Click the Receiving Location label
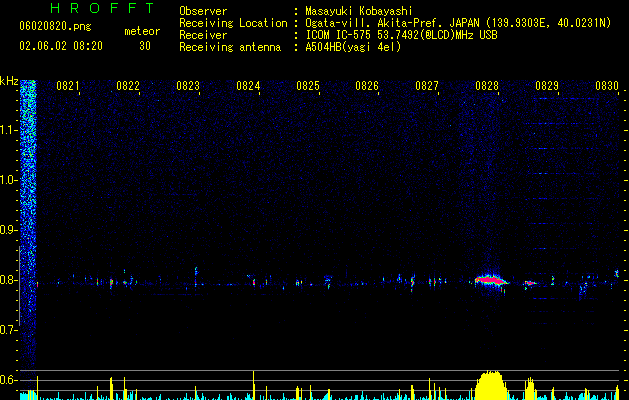Viewport: 629px width, 400px height. coord(233,23)
